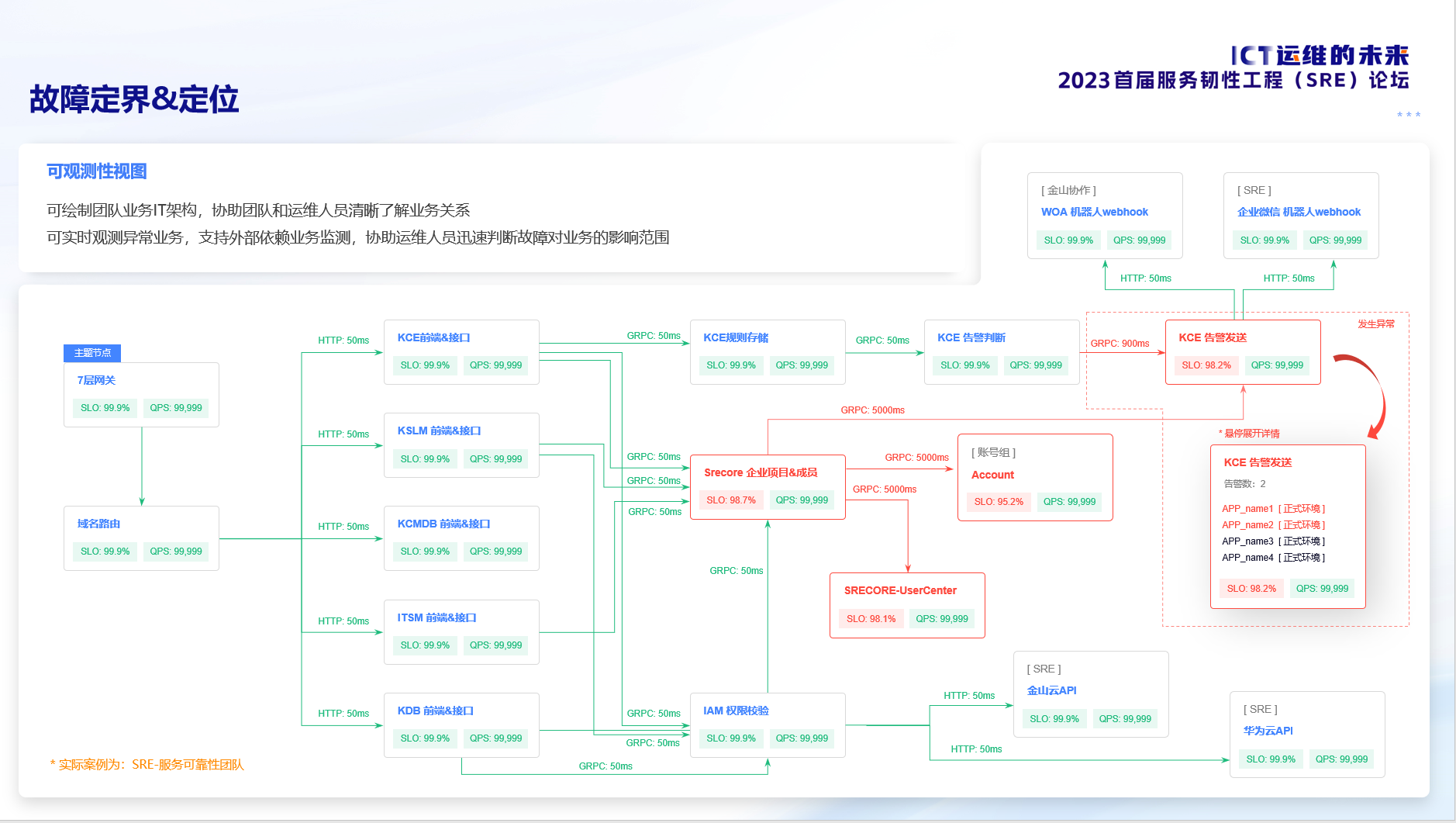This screenshot has width=1456, height=823.
Task: Click the Account node title
Action: point(992,475)
